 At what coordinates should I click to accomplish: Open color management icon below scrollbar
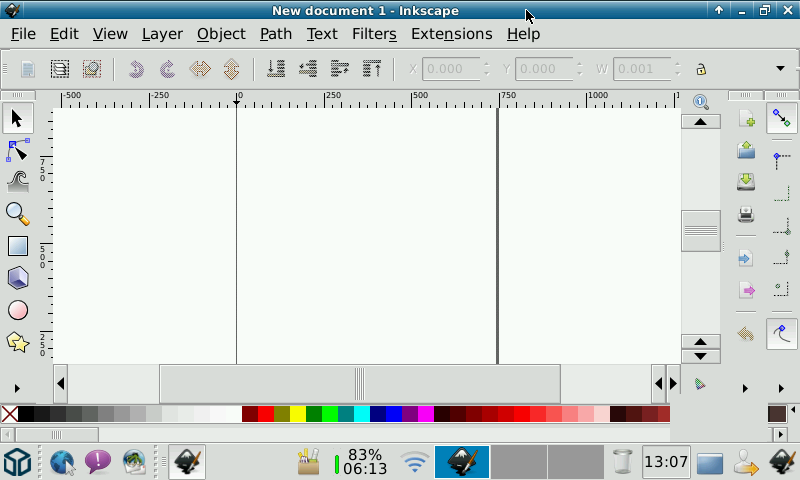[701, 384]
